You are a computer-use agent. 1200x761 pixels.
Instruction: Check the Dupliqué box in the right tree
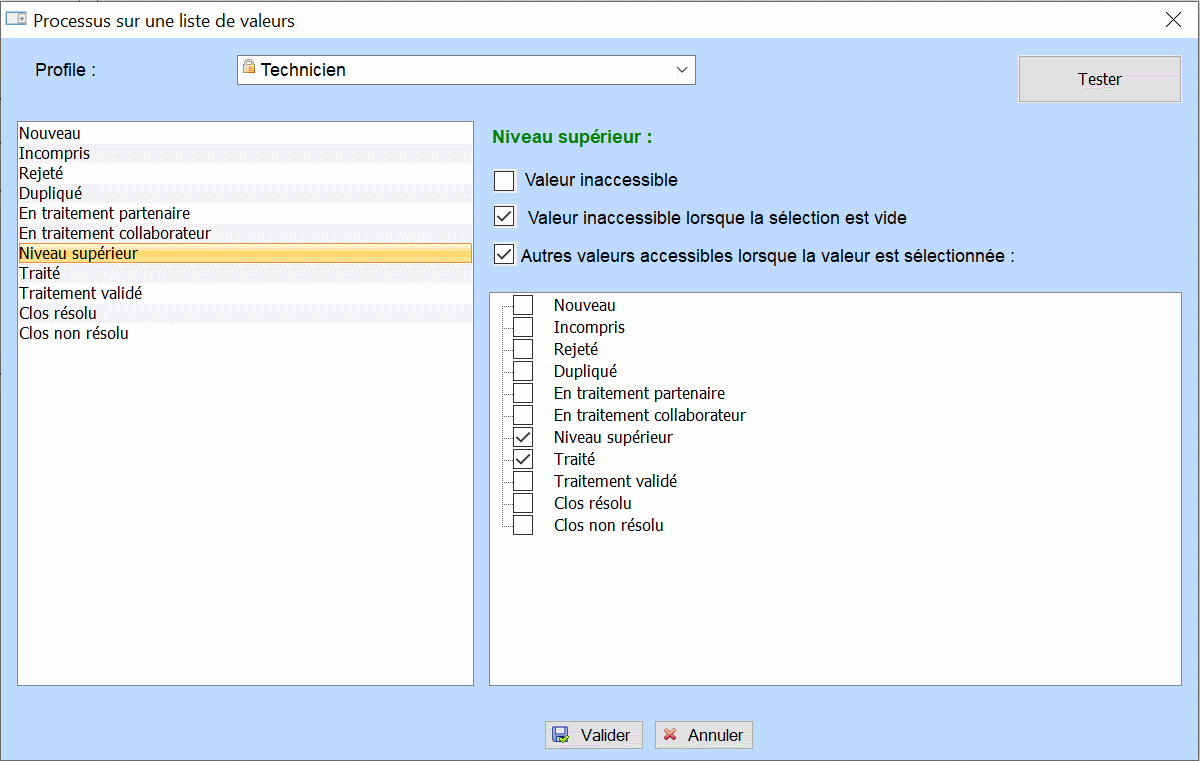coord(523,371)
